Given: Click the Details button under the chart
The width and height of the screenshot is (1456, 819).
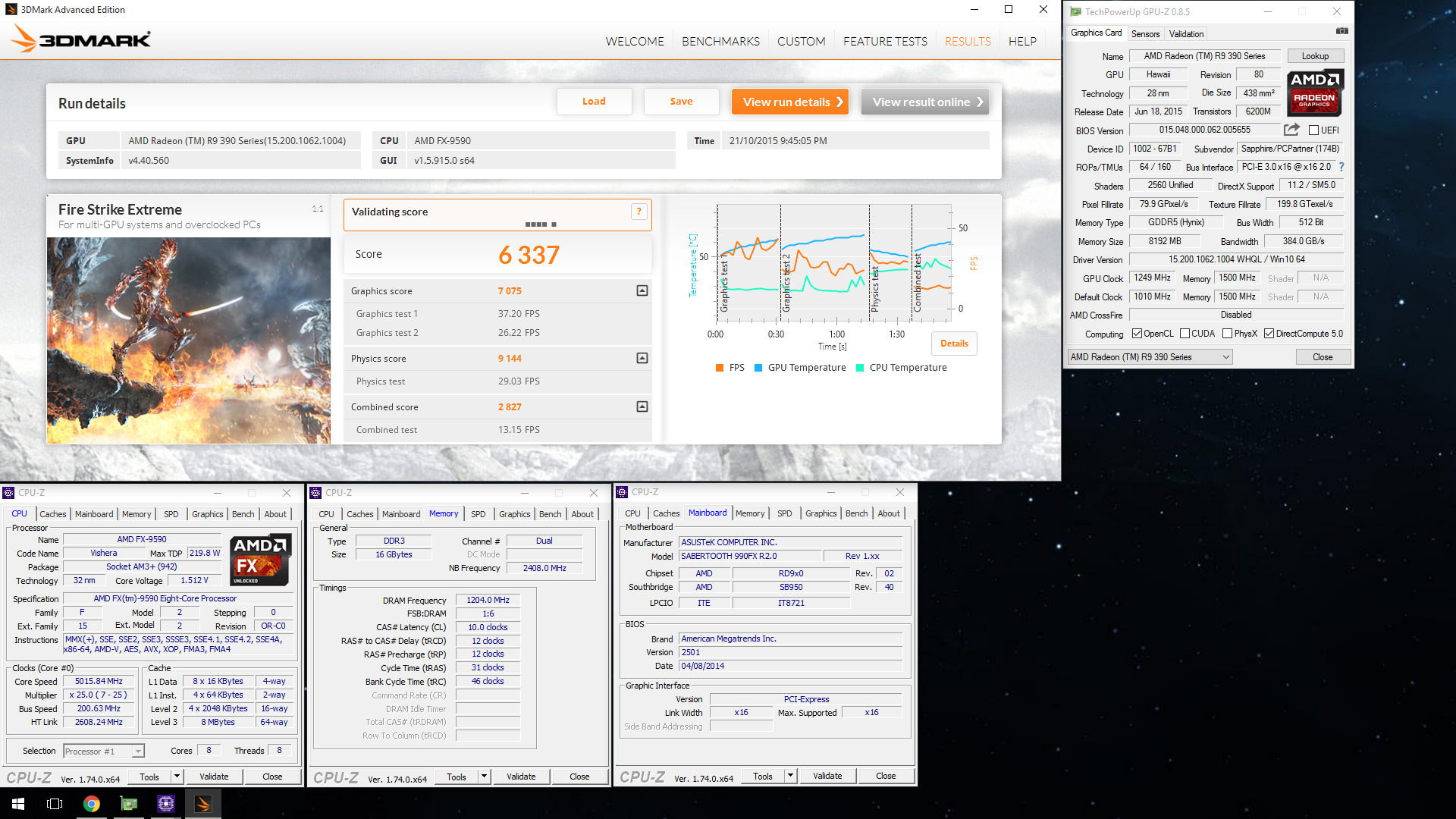Looking at the screenshot, I should 954,344.
